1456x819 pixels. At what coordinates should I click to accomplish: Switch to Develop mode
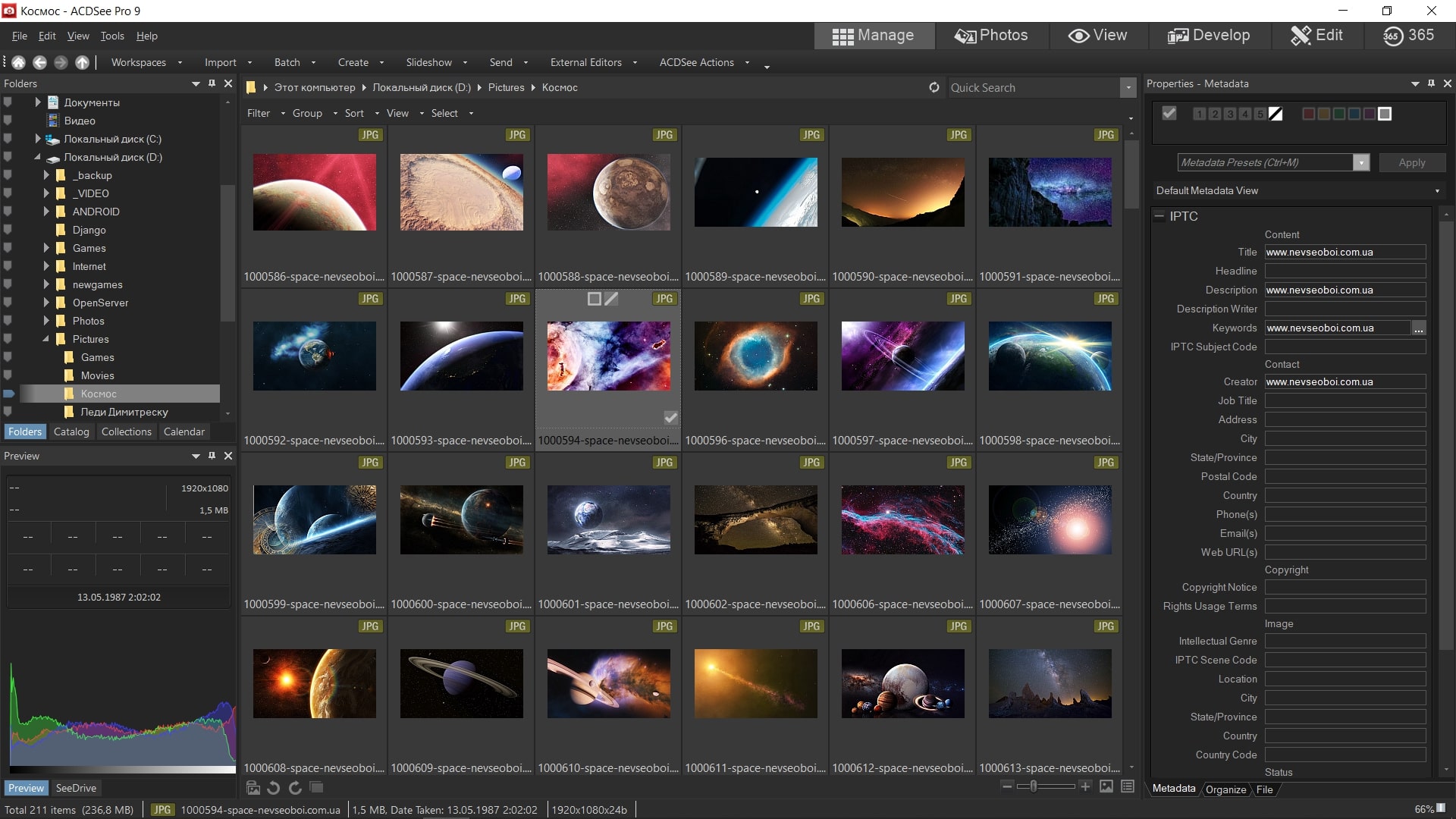1209,36
